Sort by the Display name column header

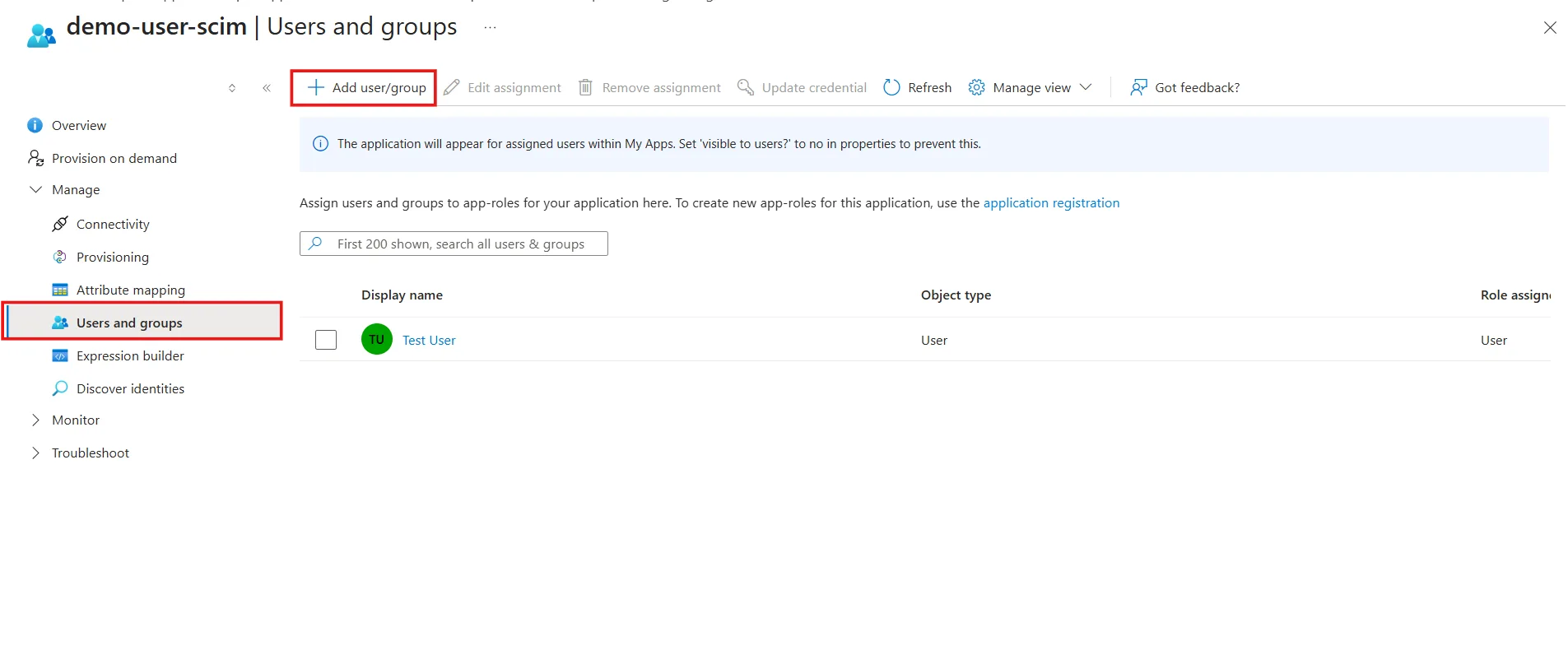pyautogui.click(x=402, y=295)
